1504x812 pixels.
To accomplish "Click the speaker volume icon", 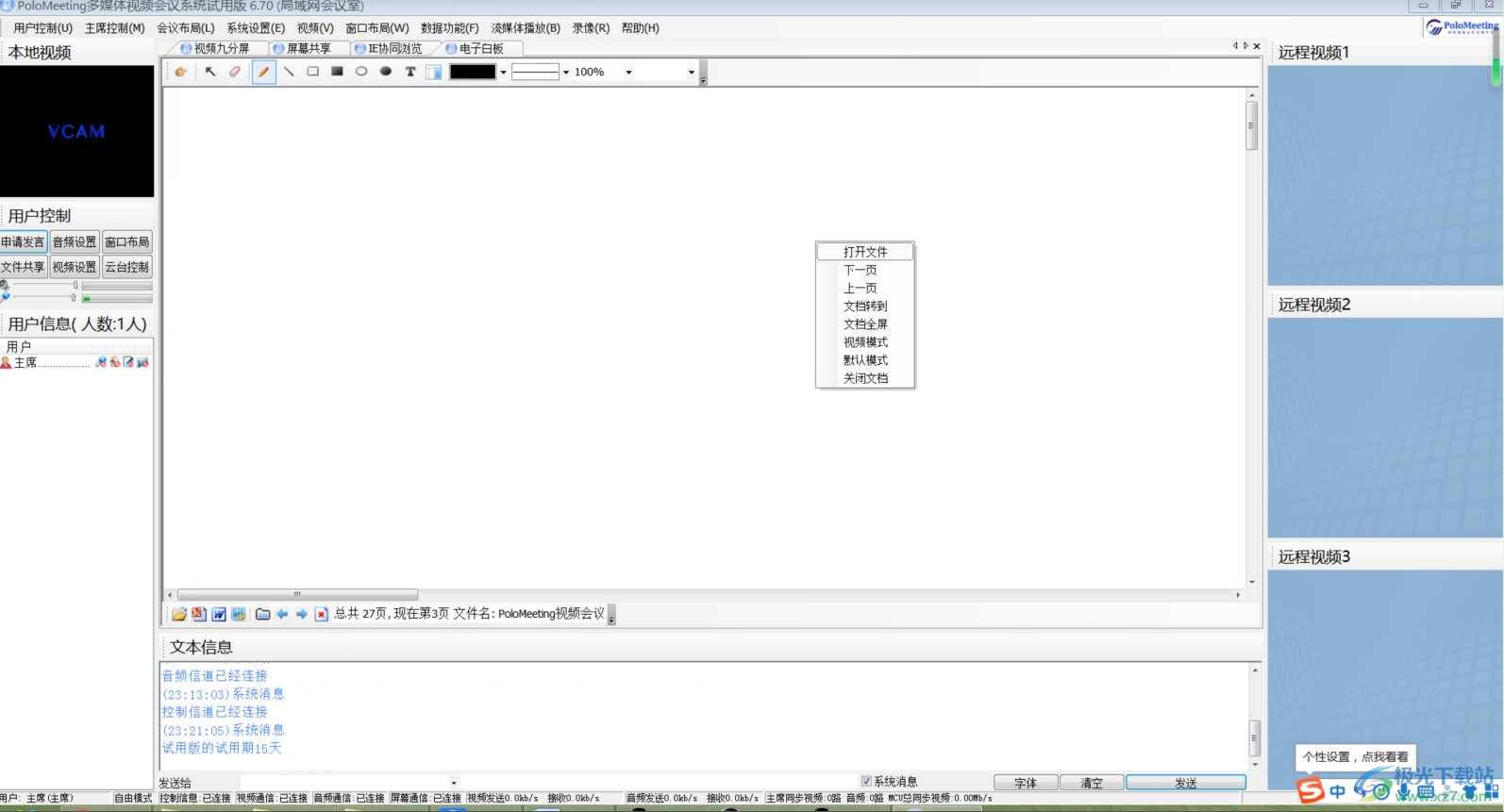I will click(x=5, y=285).
